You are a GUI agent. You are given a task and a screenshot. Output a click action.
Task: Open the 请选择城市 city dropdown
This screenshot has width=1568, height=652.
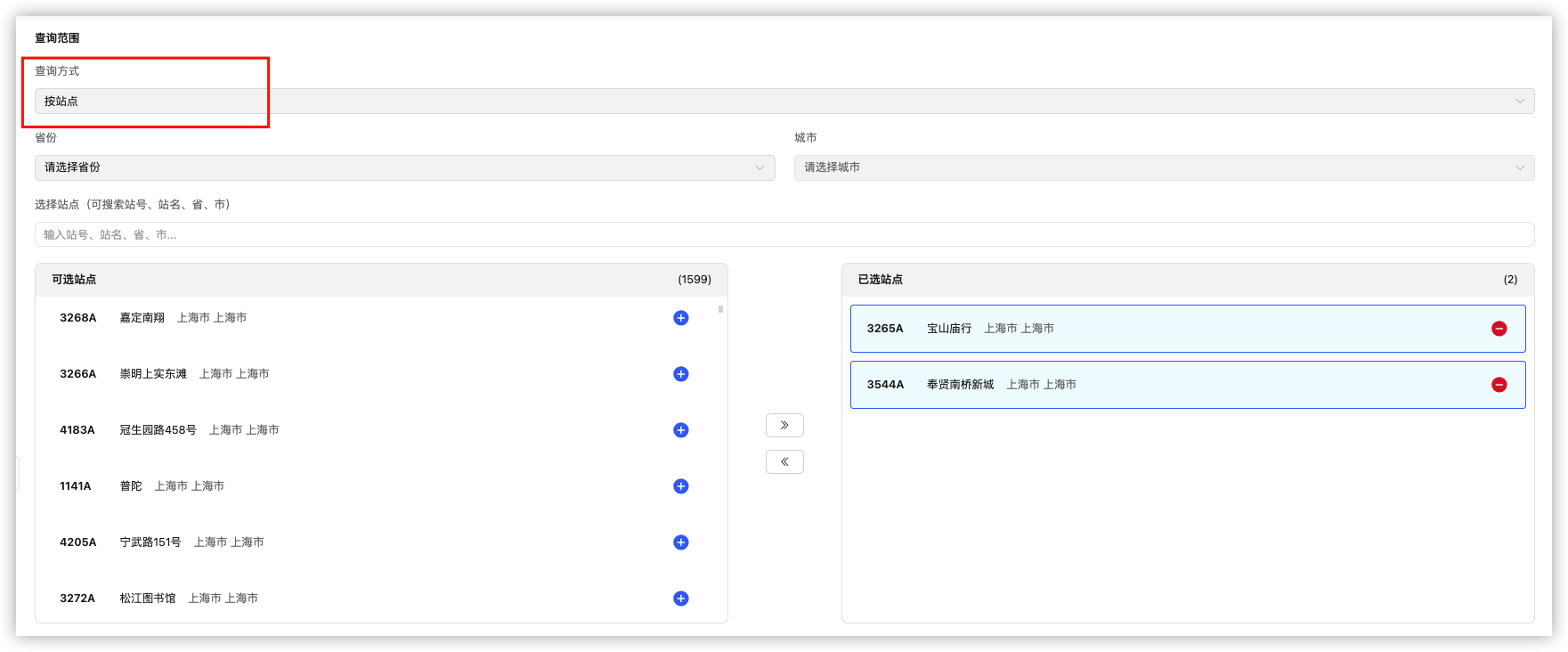tap(1164, 167)
